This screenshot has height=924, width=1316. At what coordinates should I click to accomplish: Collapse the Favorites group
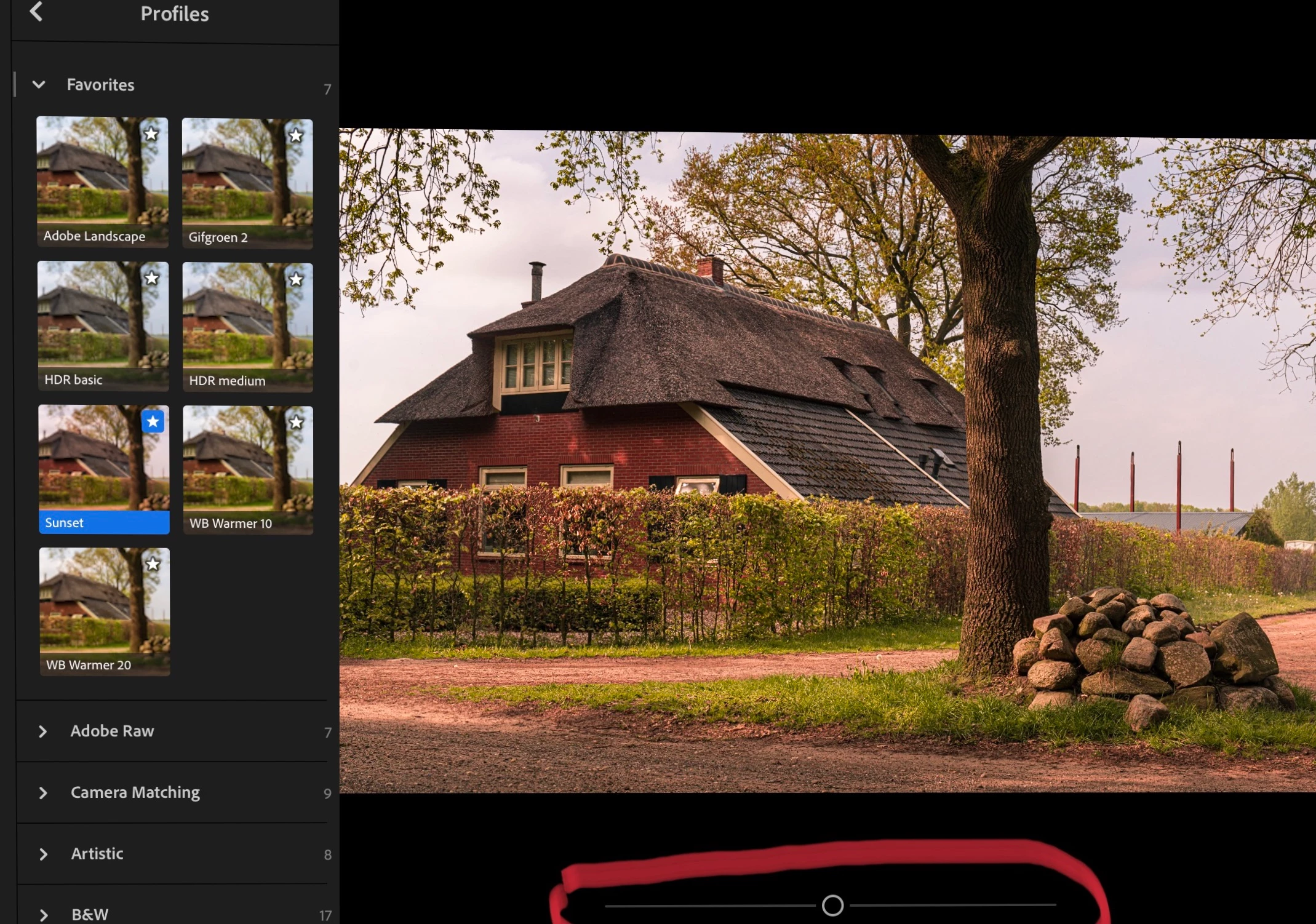coord(39,85)
